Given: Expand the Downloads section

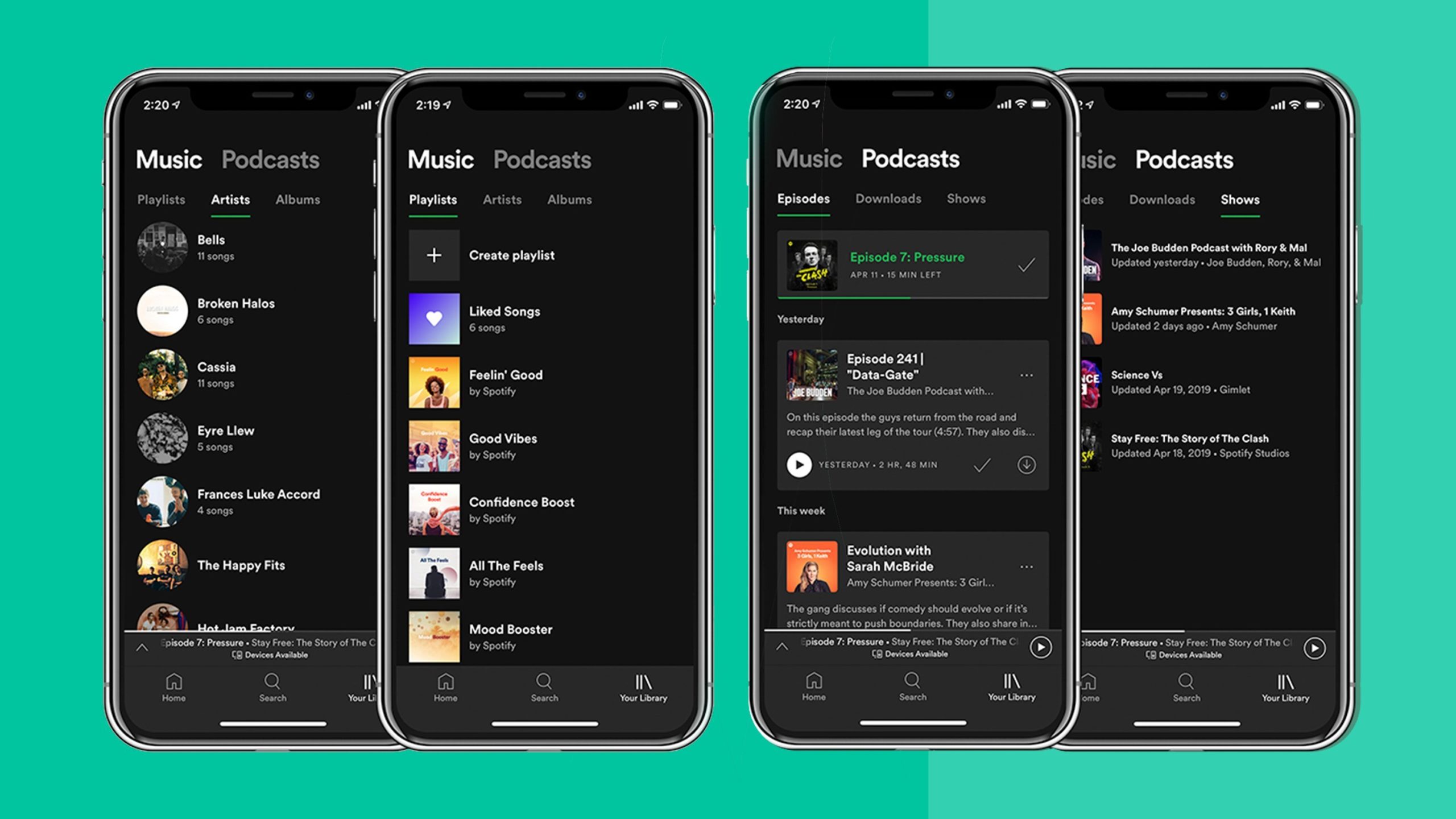Looking at the screenshot, I should [x=885, y=198].
